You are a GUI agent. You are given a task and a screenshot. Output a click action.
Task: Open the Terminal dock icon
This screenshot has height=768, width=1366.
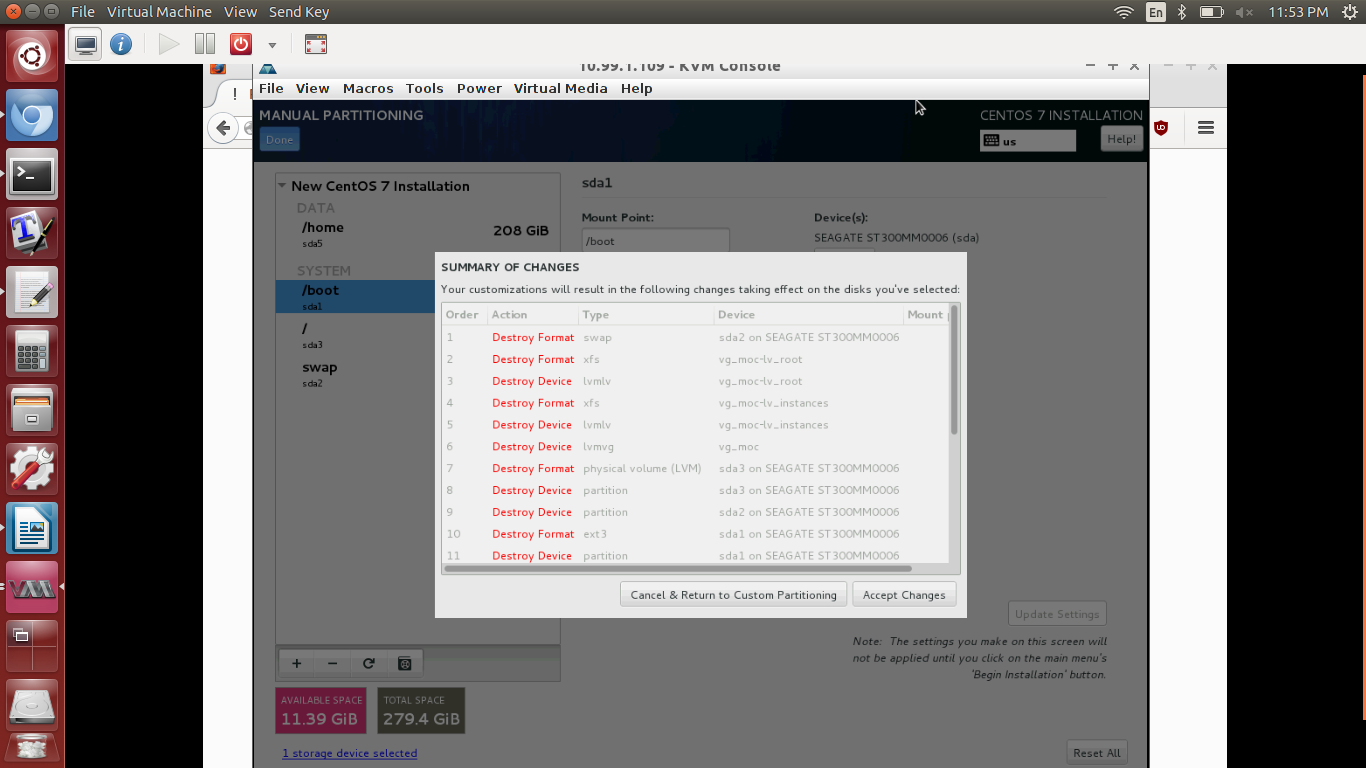(32, 176)
